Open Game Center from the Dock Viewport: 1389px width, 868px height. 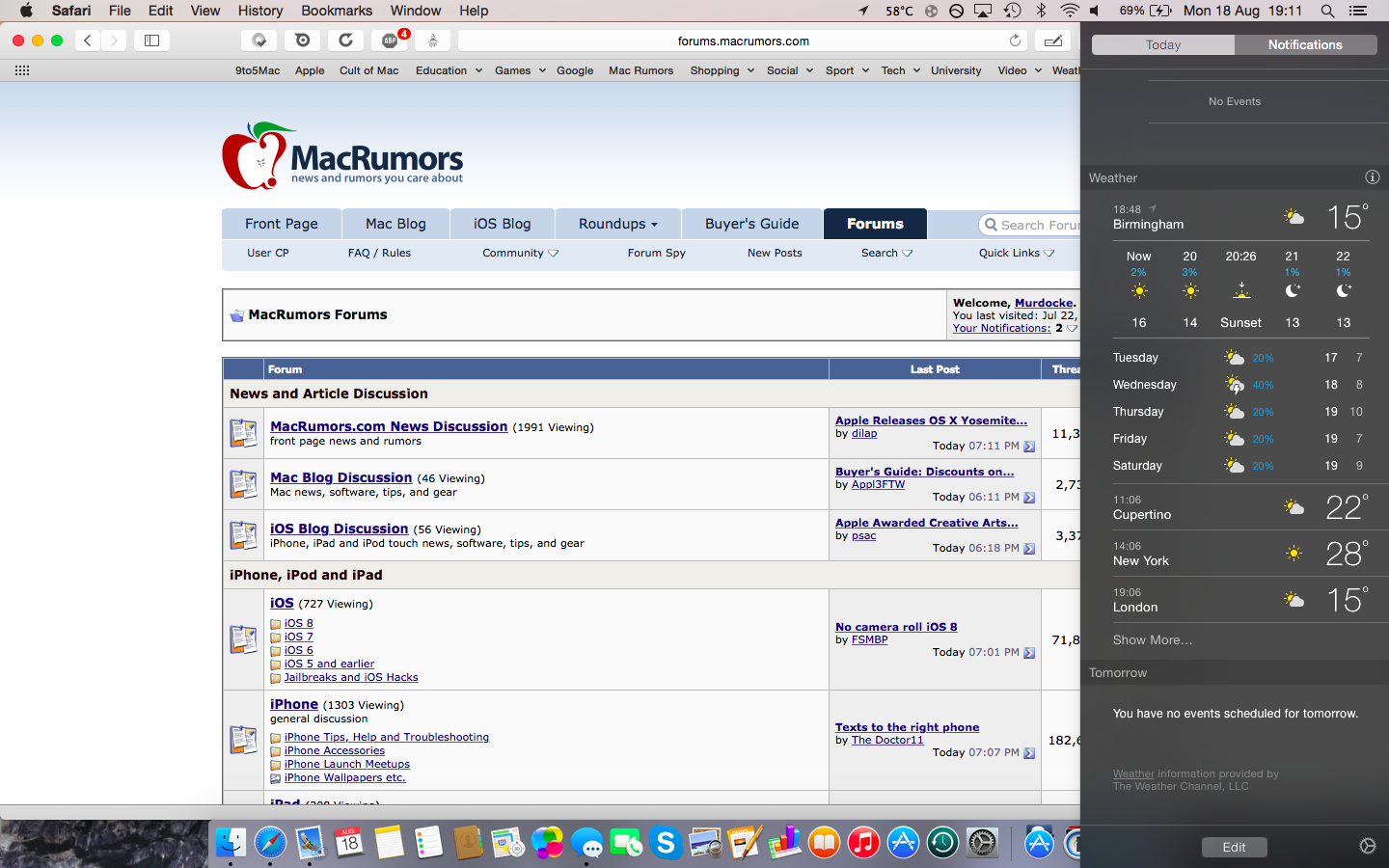pyautogui.click(x=547, y=843)
